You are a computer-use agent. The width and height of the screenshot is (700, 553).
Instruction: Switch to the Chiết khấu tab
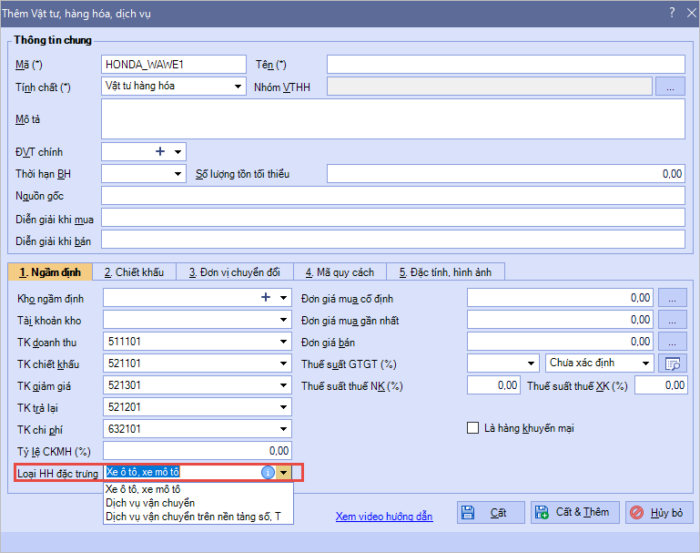point(133,272)
